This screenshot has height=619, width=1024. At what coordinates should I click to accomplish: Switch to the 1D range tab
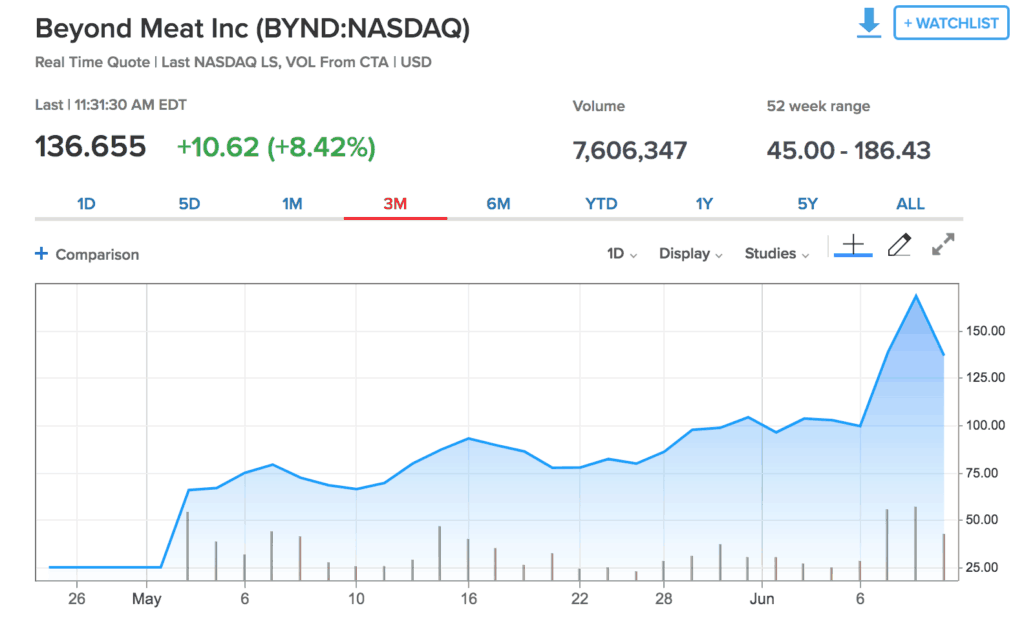coord(86,204)
